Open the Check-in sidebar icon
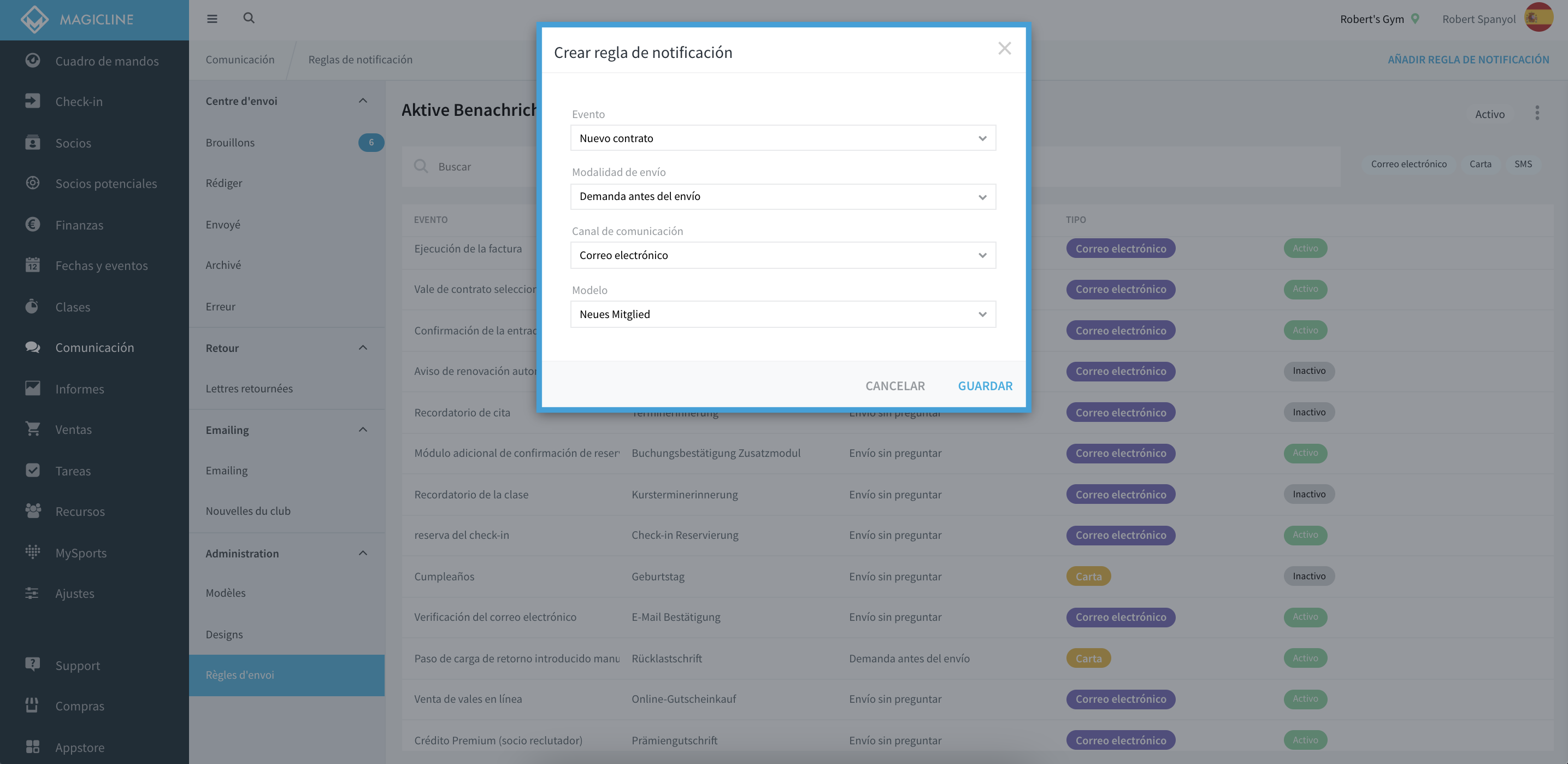The image size is (1568, 764). pyautogui.click(x=32, y=101)
